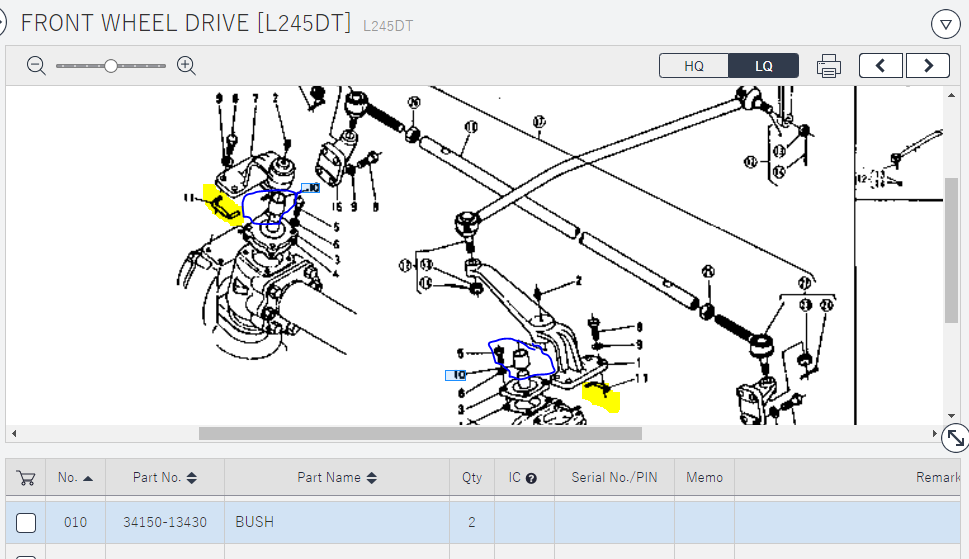Click the zoom slider handle
969x559 pixels.
(111, 66)
